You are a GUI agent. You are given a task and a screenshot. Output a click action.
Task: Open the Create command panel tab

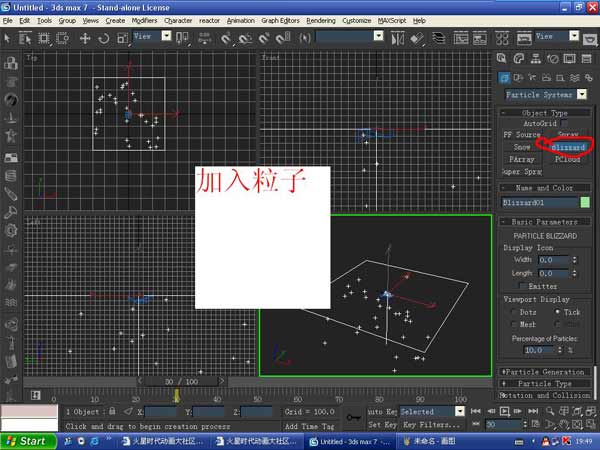(502, 59)
